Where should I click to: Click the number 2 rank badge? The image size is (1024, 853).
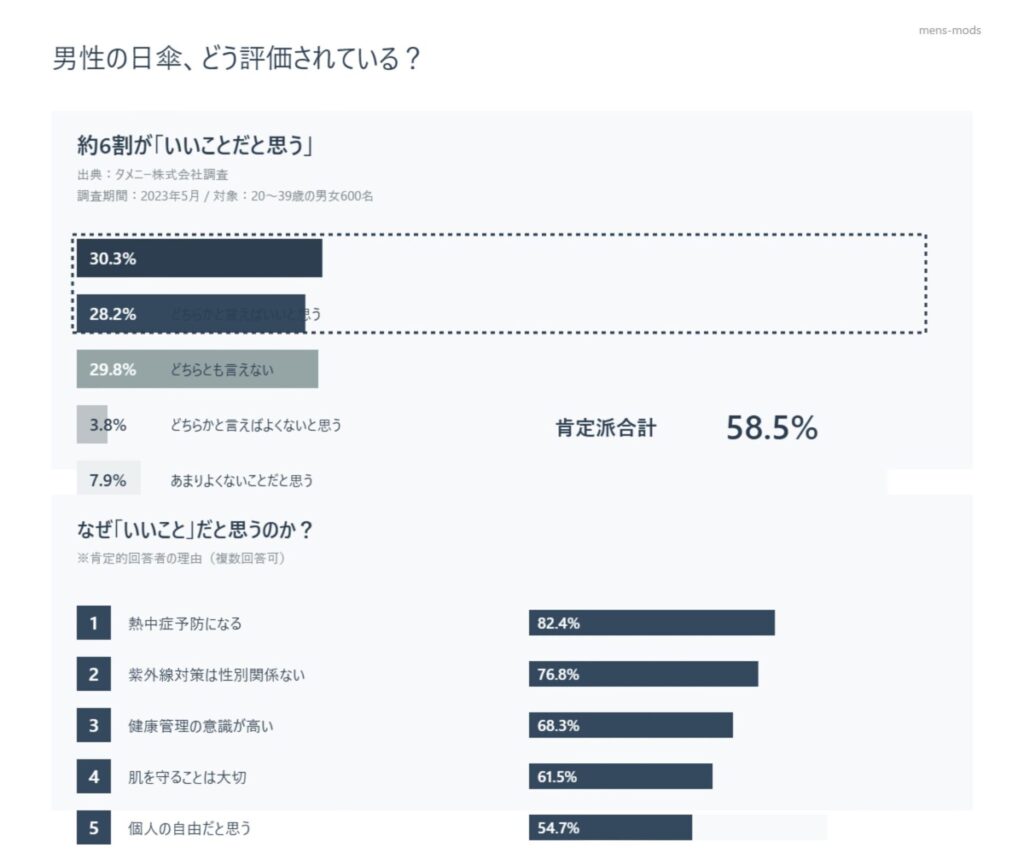point(93,674)
